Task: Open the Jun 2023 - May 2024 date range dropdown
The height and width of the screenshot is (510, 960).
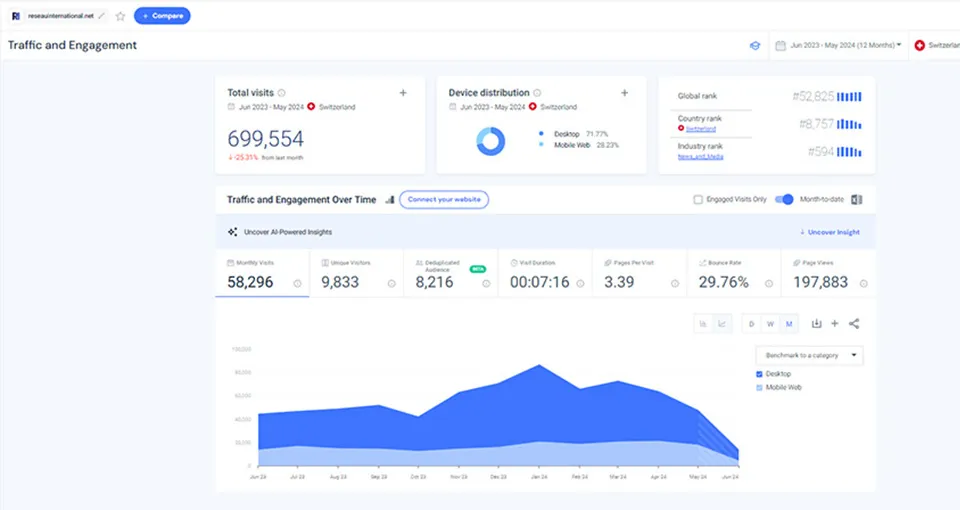Action: tap(838, 45)
